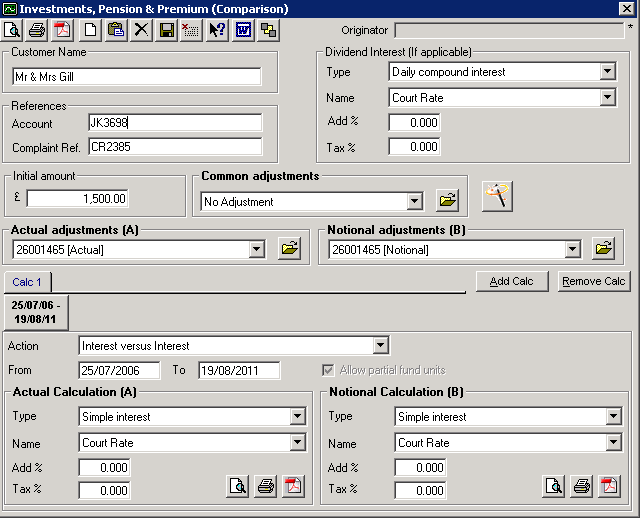Export to Word from the toolbar

(243, 30)
